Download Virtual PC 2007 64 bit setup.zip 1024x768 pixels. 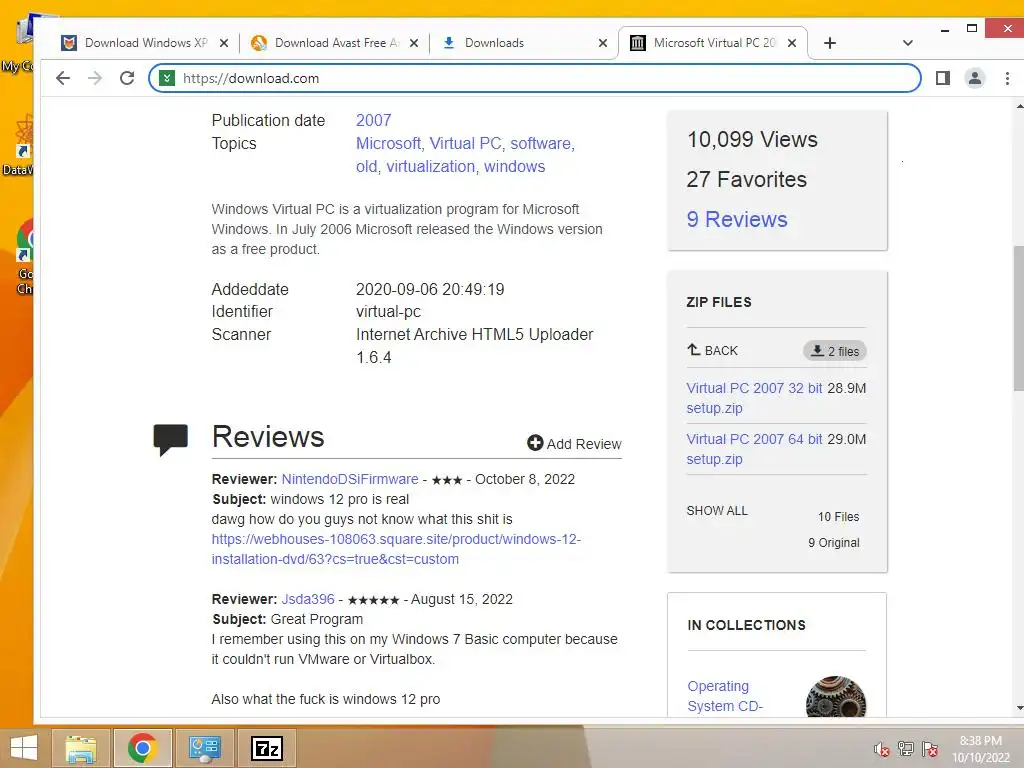point(754,449)
